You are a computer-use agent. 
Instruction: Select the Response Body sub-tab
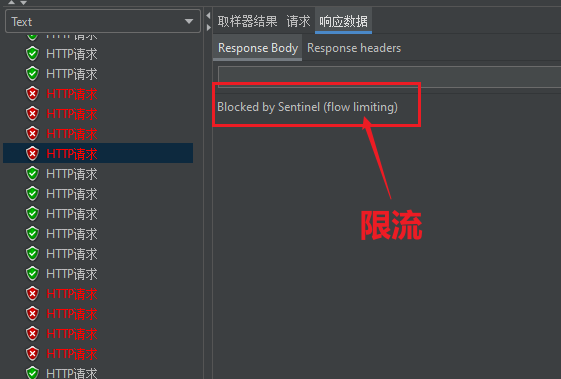[258, 48]
